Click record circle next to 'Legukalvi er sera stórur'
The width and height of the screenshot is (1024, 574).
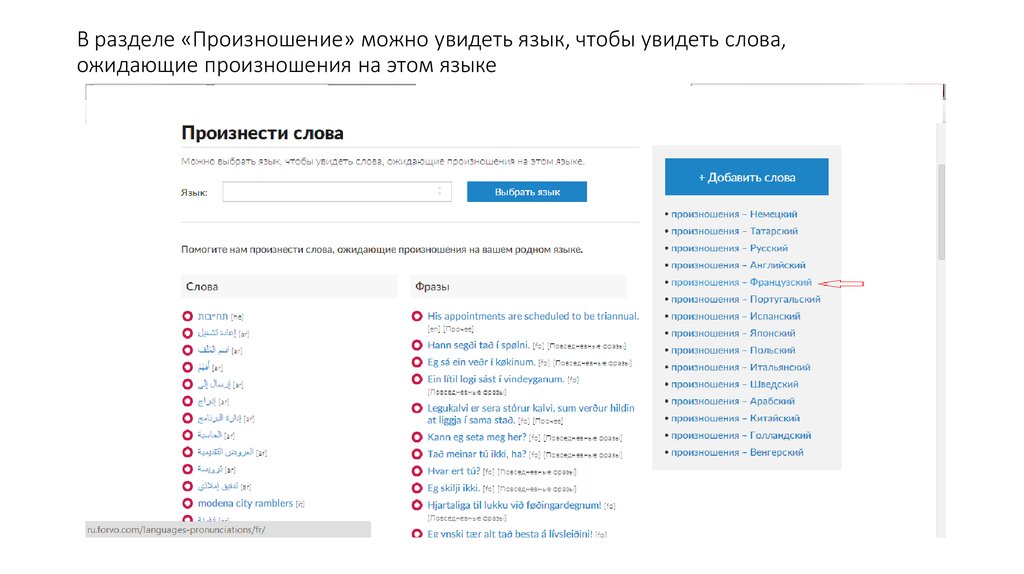pyautogui.click(x=417, y=408)
